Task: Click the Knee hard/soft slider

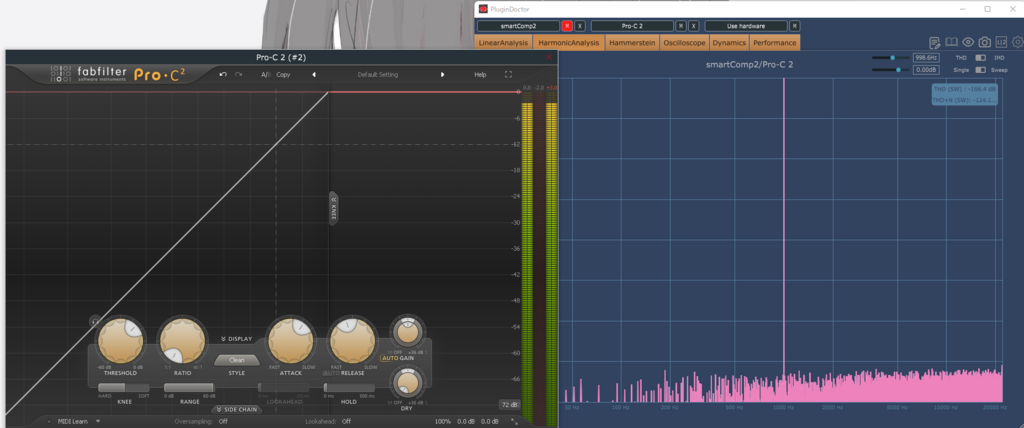Action: click(x=123, y=388)
